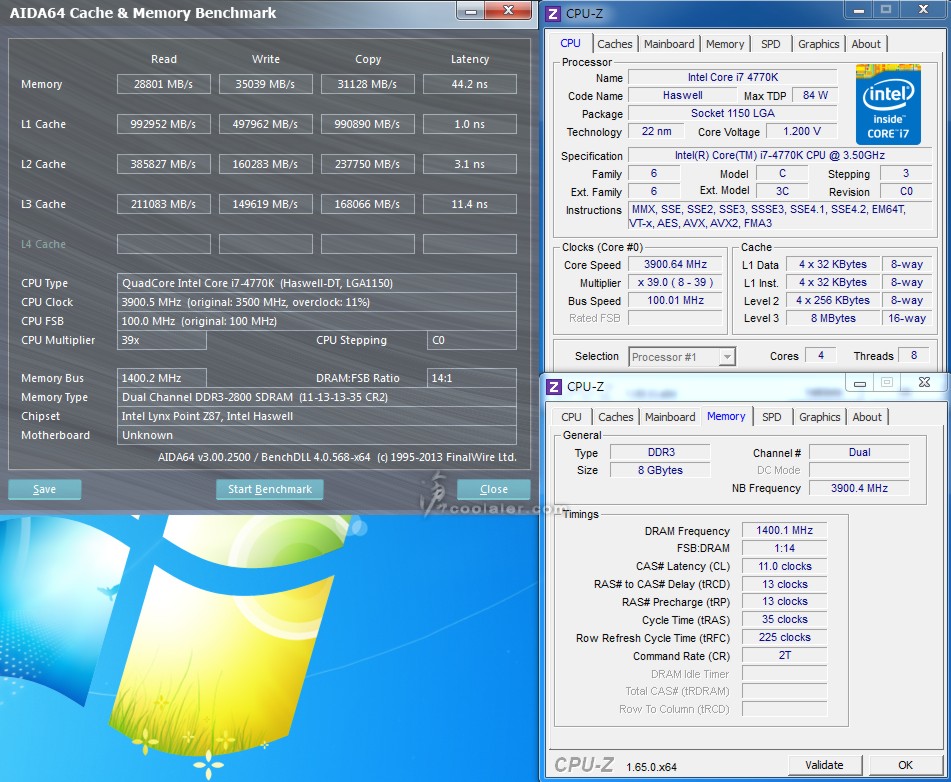
Task: Minimize the top CPU-Z window
Action: click(859, 10)
